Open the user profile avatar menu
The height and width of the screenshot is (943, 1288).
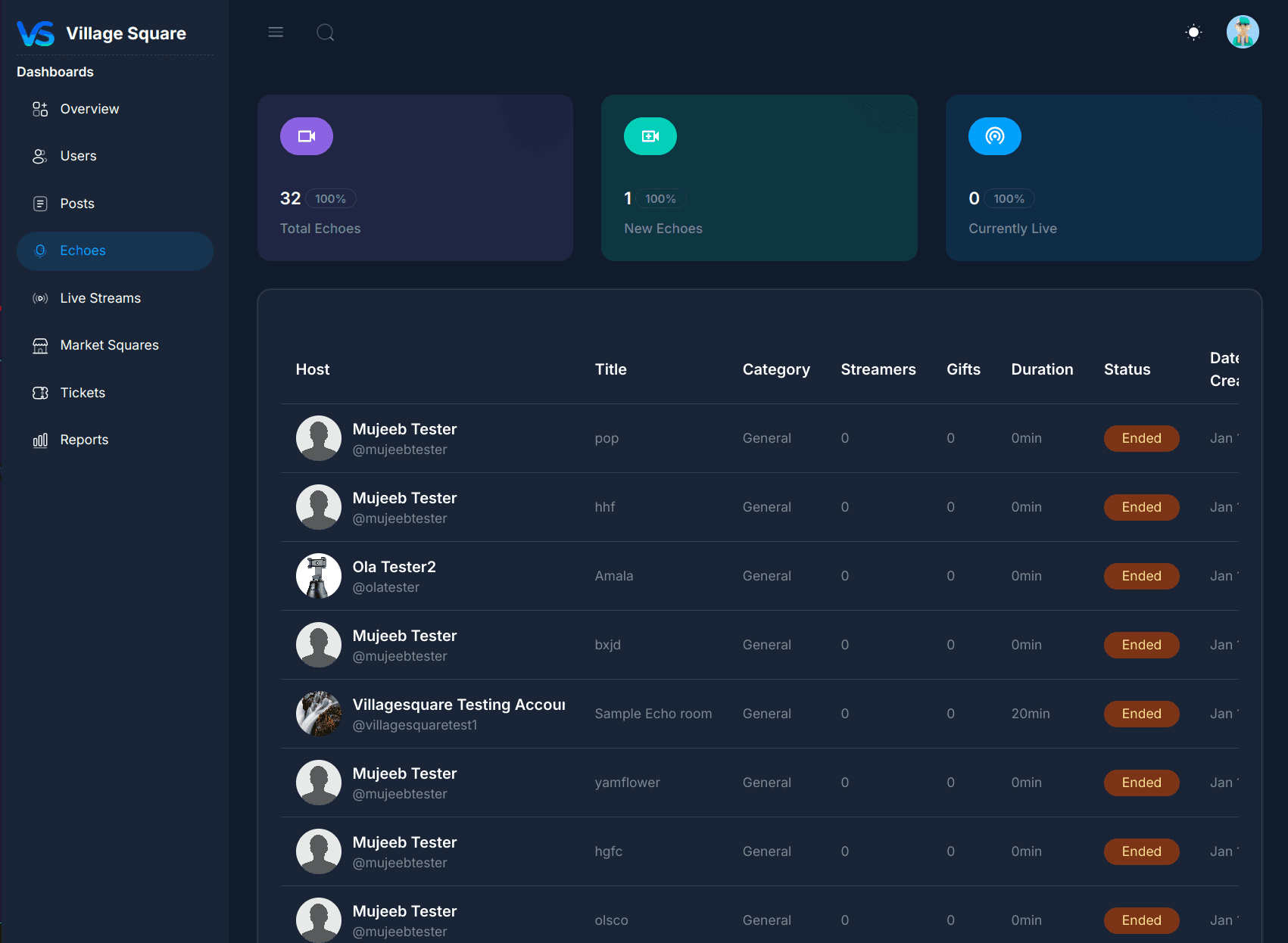click(x=1242, y=32)
